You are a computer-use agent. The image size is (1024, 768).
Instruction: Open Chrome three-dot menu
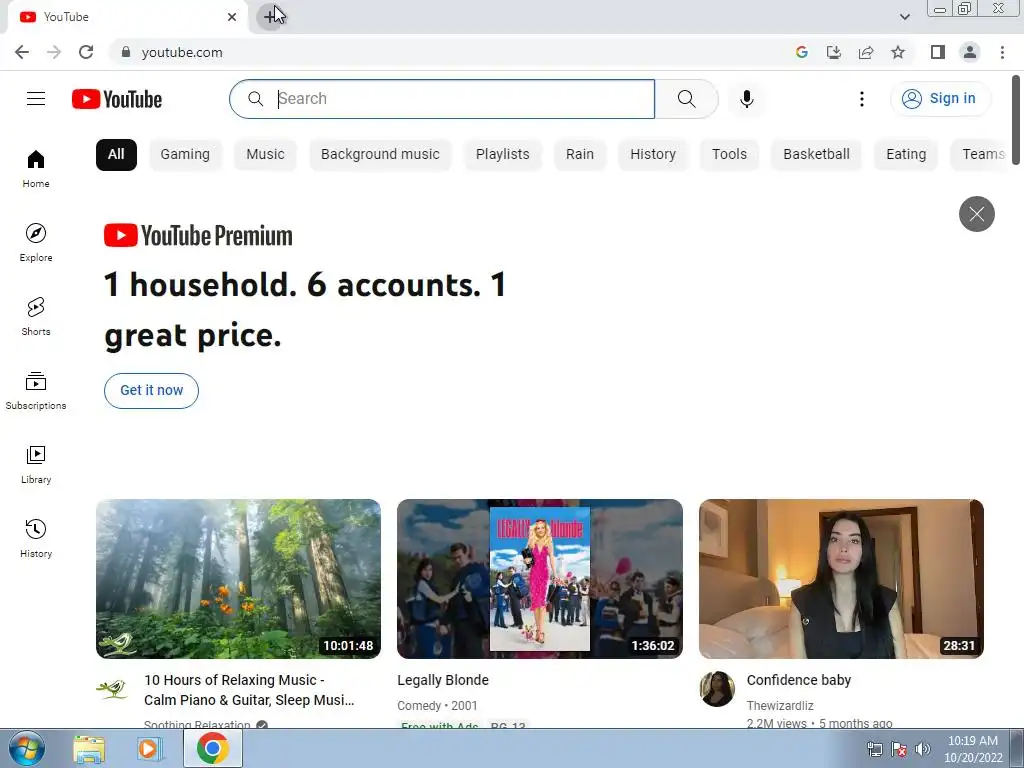(1002, 52)
